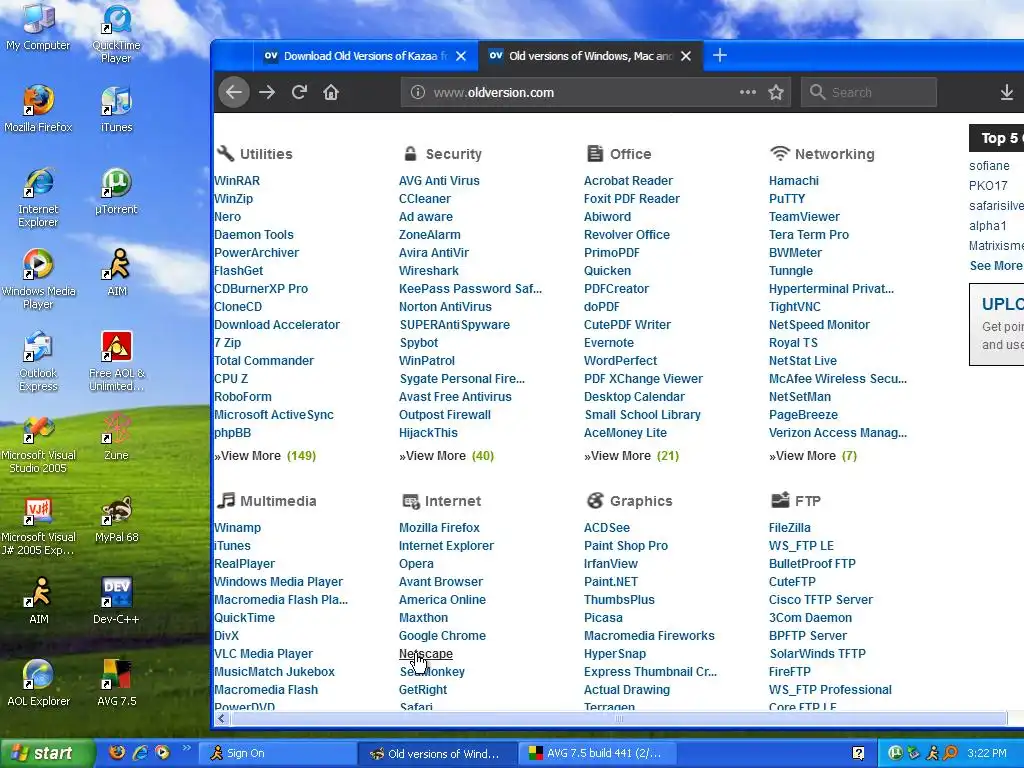Click the horizontal scrollbar left arrow
Image resolution: width=1024 pixels, height=768 pixels.
point(221,718)
